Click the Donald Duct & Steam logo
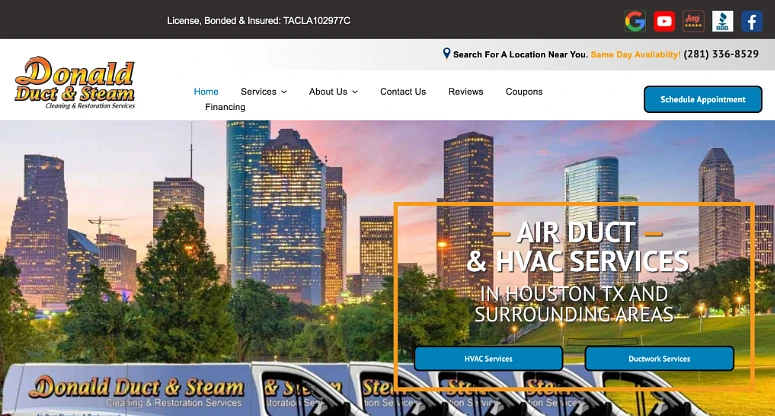 (x=75, y=83)
